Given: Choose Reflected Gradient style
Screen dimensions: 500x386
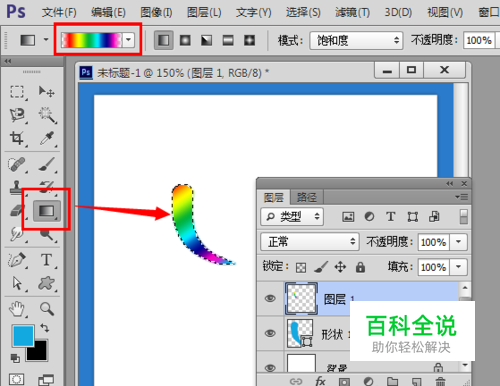Looking at the screenshot, I should tap(228, 40).
